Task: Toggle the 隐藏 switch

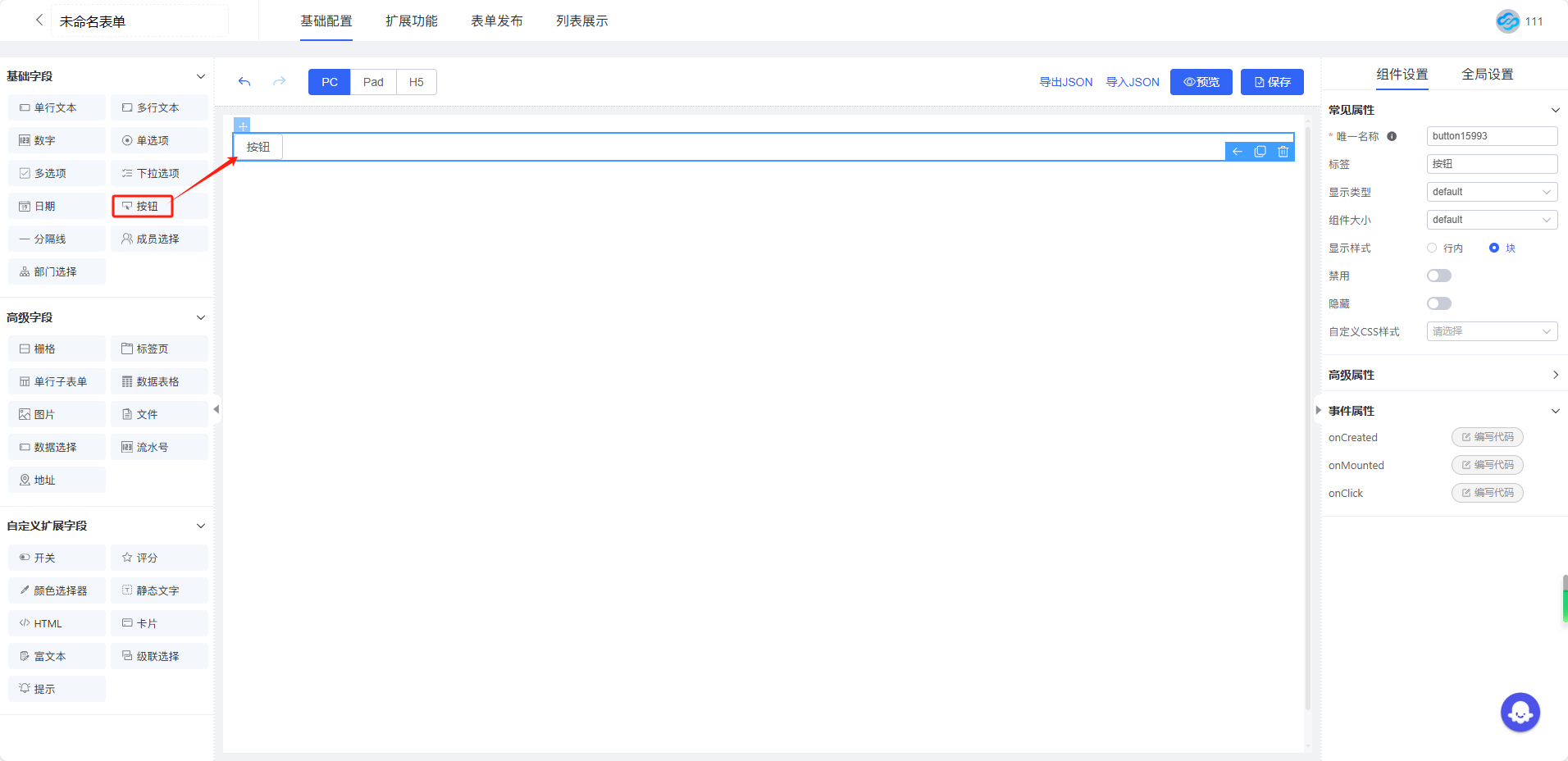Action: point(1438,304)
